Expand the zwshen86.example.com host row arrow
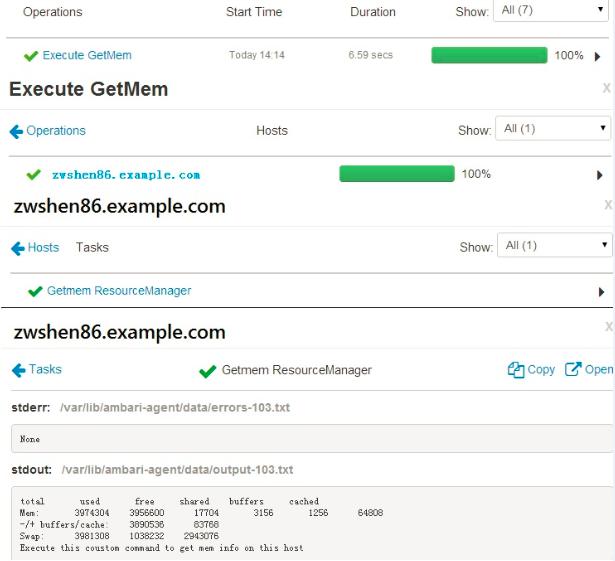The height and width of the screenshot is (561, 615). pyautogui.click(x=599, y=175)
